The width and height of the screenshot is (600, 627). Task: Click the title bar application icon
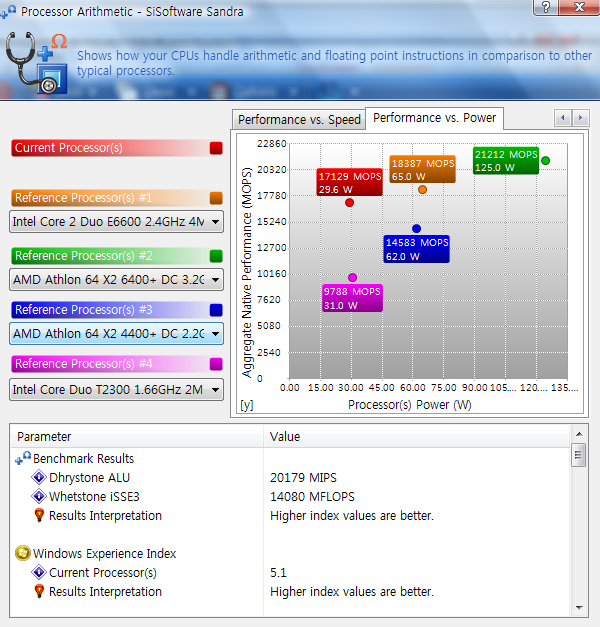(x=8, y=12)
